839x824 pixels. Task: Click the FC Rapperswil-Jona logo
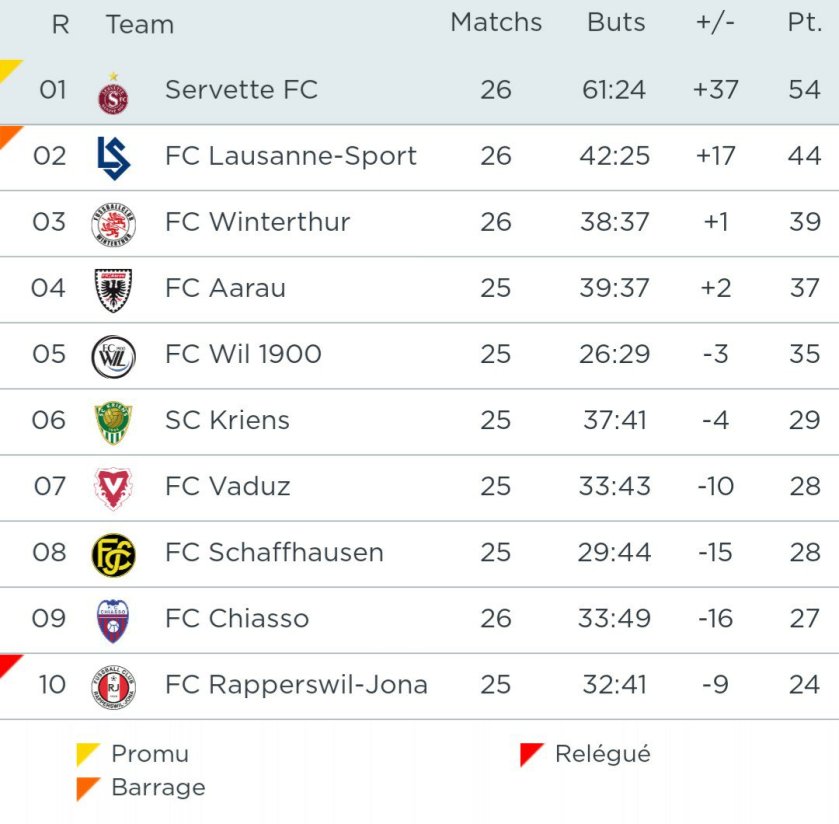point(113,686)
